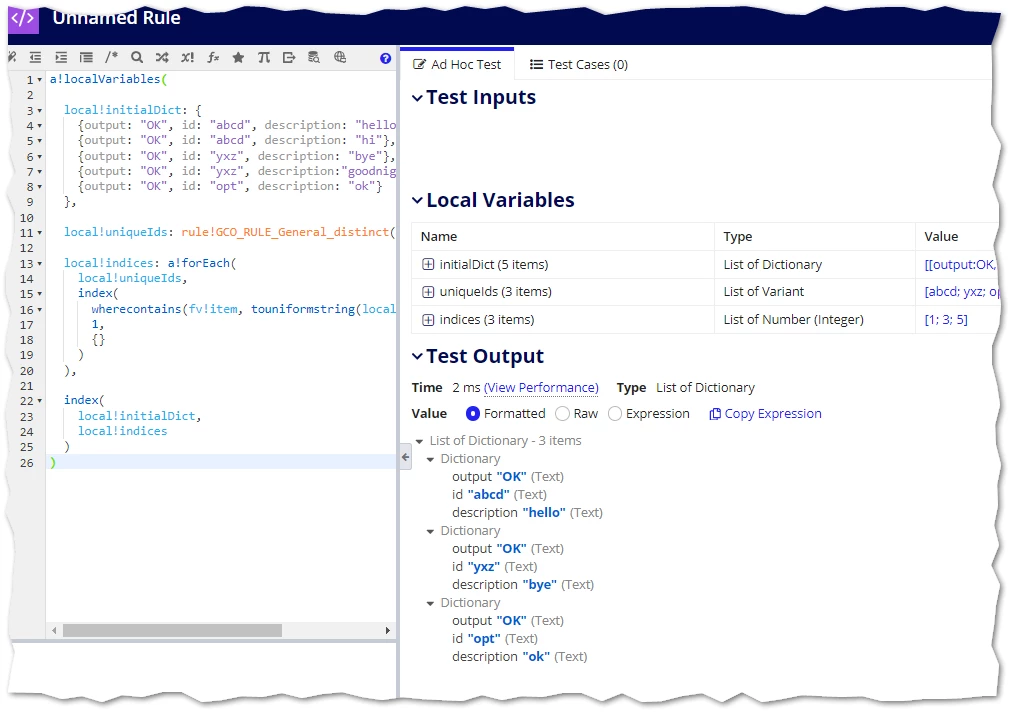The height and width of the screenshot is (712, 1011).
Task: Open help with the blue question mark
Action: (386, 58)
